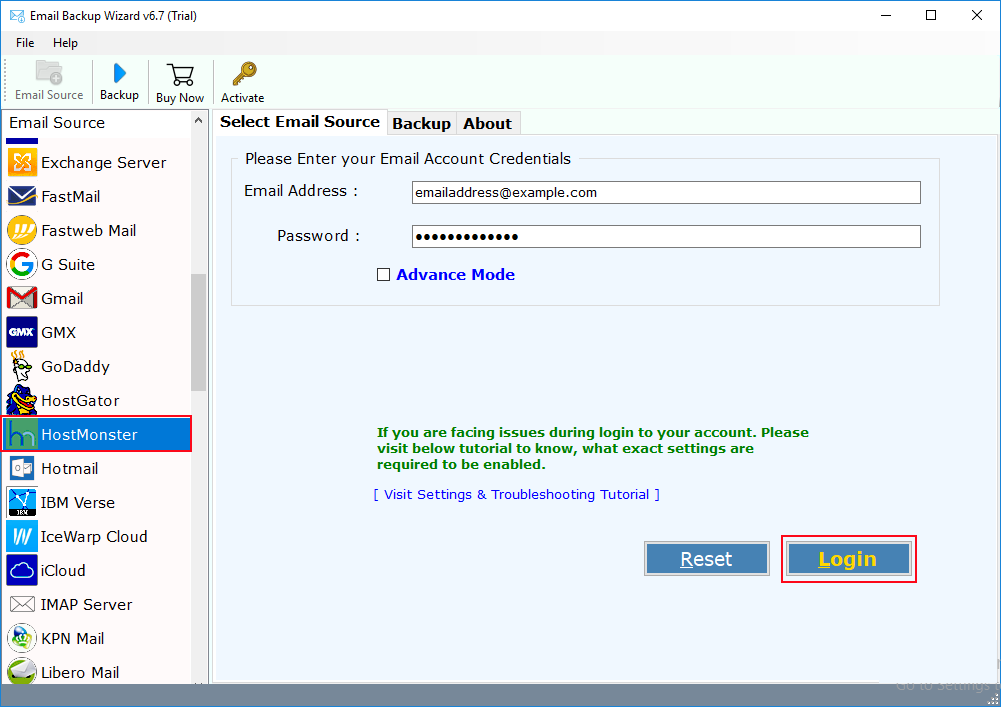Click the Activate key icon

[244, 74]
